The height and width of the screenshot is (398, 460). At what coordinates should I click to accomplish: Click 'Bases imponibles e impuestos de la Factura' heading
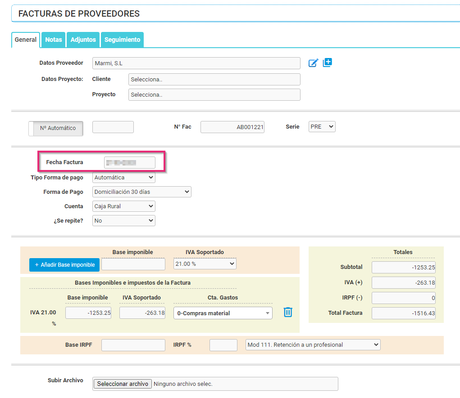pos(133,283)
